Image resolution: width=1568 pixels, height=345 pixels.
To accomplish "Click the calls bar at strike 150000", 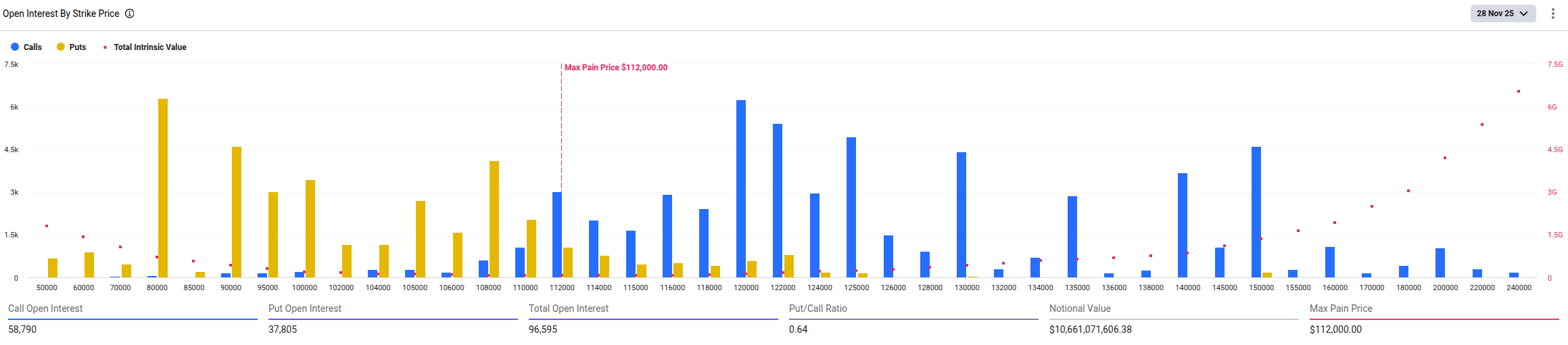I will point(1256,212).
